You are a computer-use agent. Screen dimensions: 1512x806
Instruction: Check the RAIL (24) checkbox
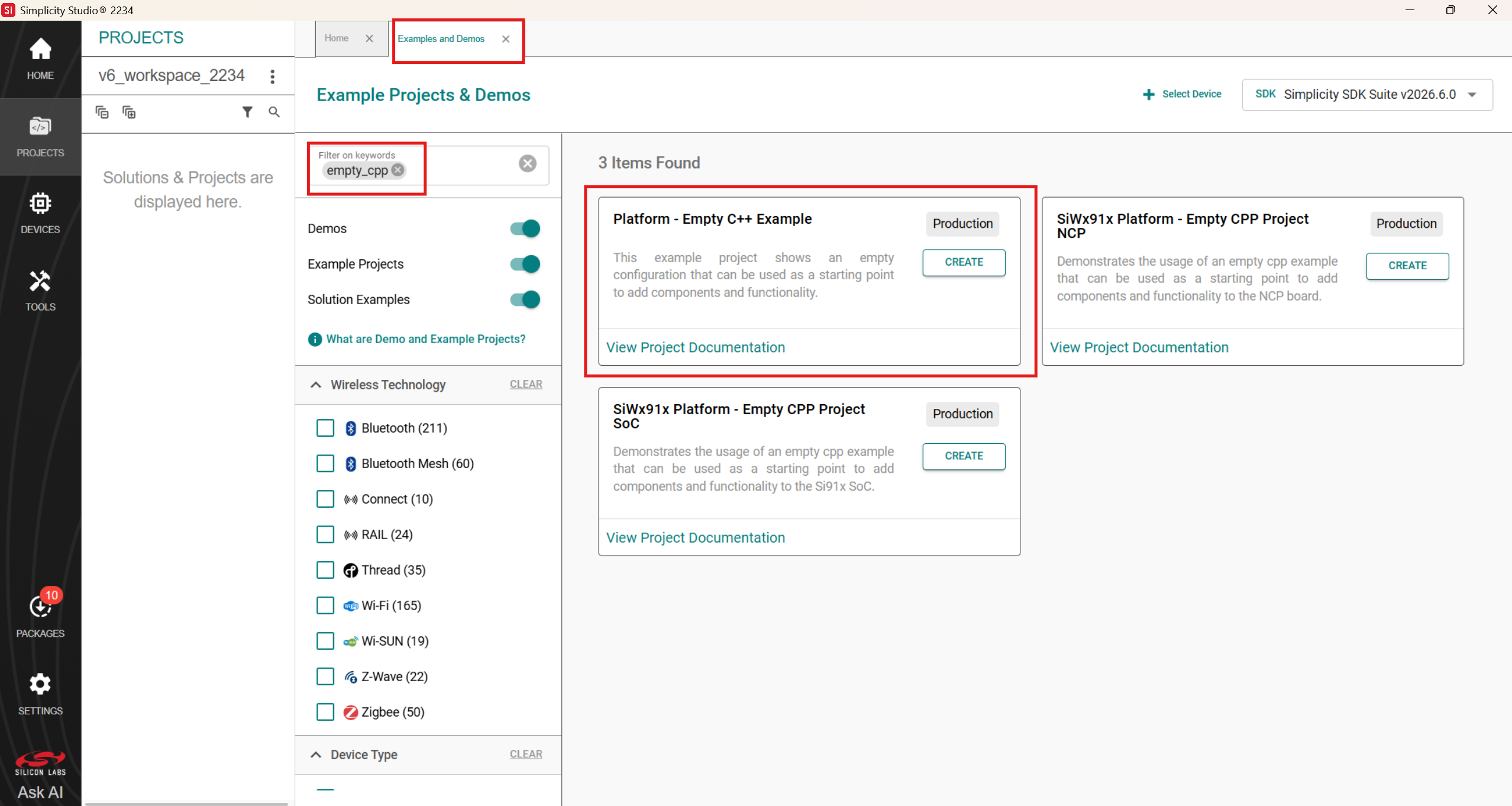coord(325,534)
